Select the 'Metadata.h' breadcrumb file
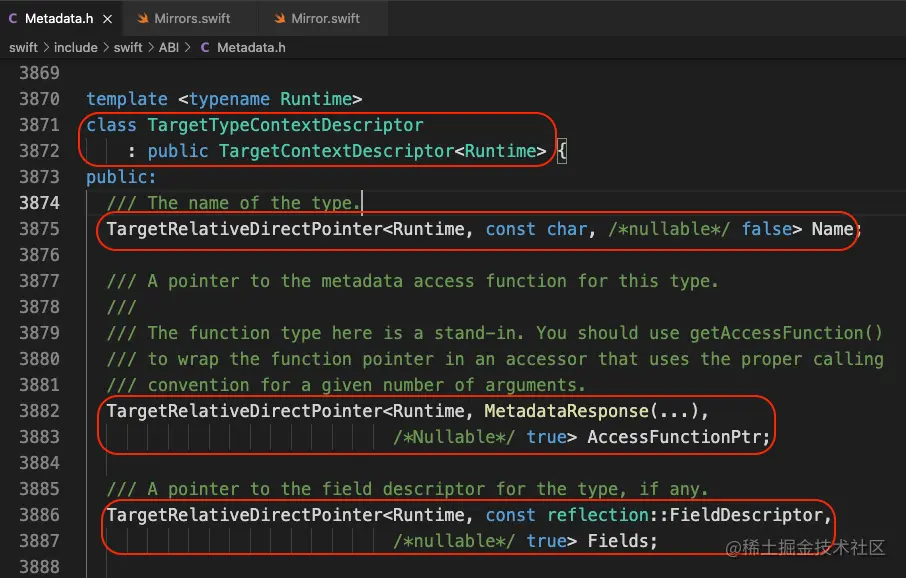Screen dimensions: 906x578 tap(251, 47)
